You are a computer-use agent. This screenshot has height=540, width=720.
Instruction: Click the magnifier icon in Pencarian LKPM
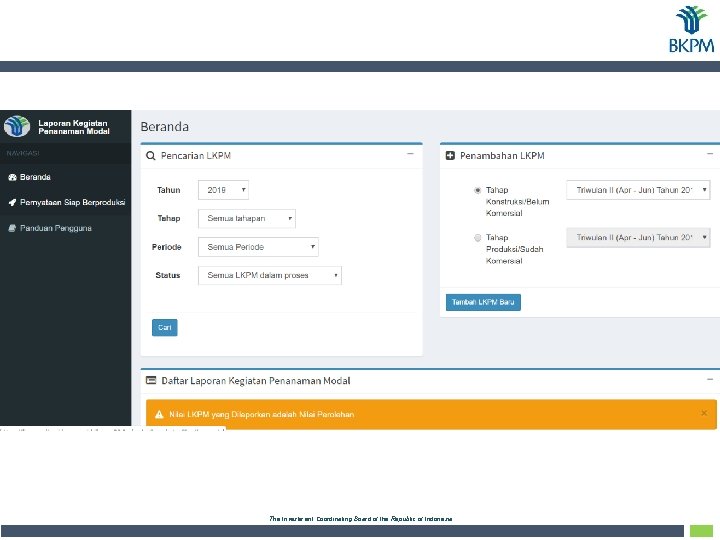click(x=151, y=156)
